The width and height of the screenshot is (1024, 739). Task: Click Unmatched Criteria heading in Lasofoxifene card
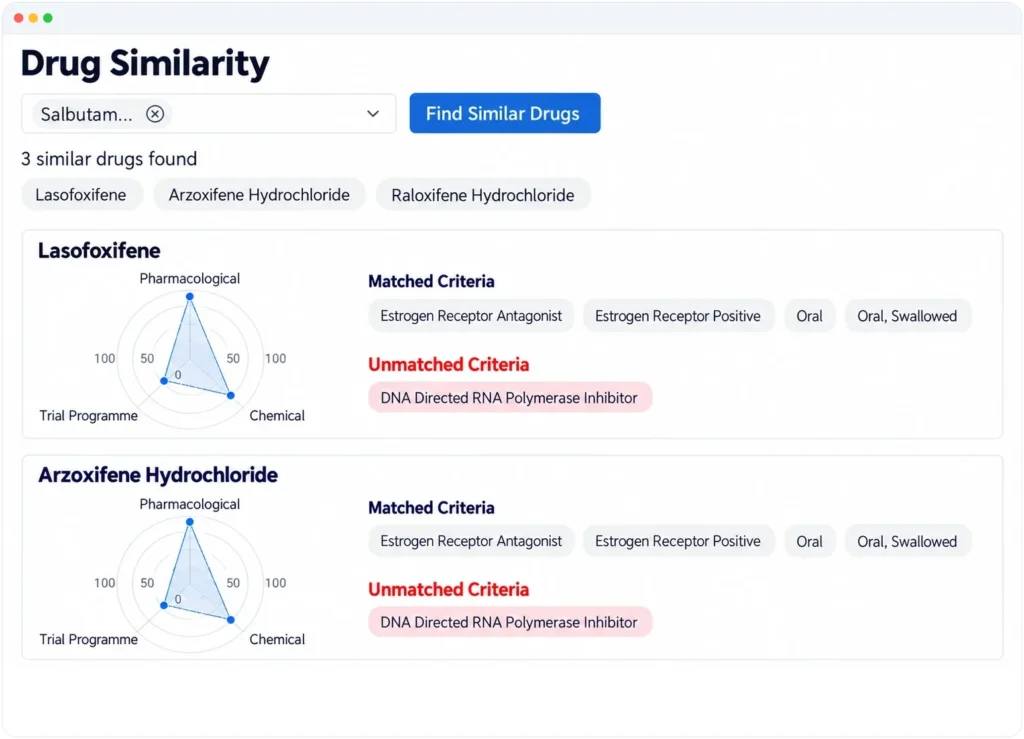click(x=449, y=364)
